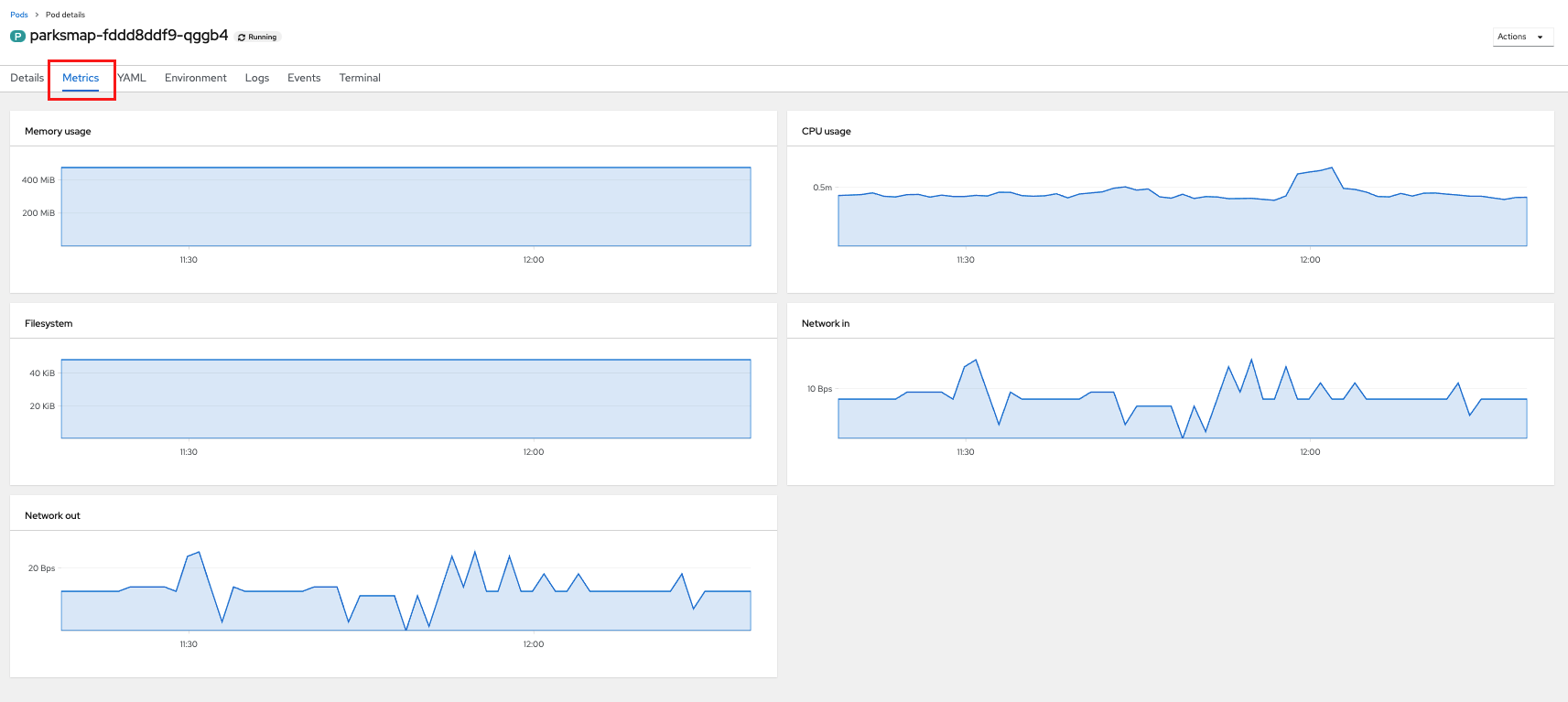Click the Network in chart title
This screenshot has height=702, width=1568.
825,324
